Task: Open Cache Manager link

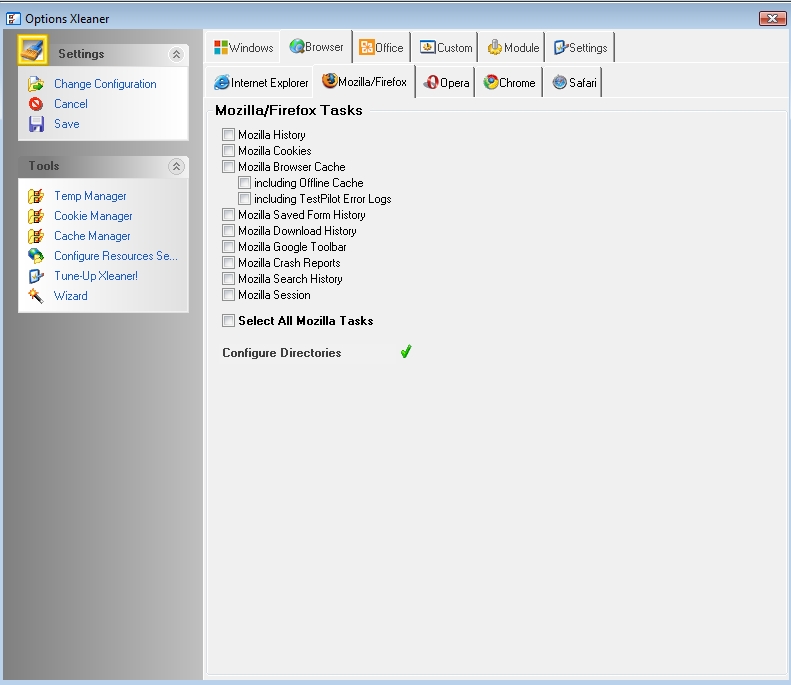Action: coord(92,236)
